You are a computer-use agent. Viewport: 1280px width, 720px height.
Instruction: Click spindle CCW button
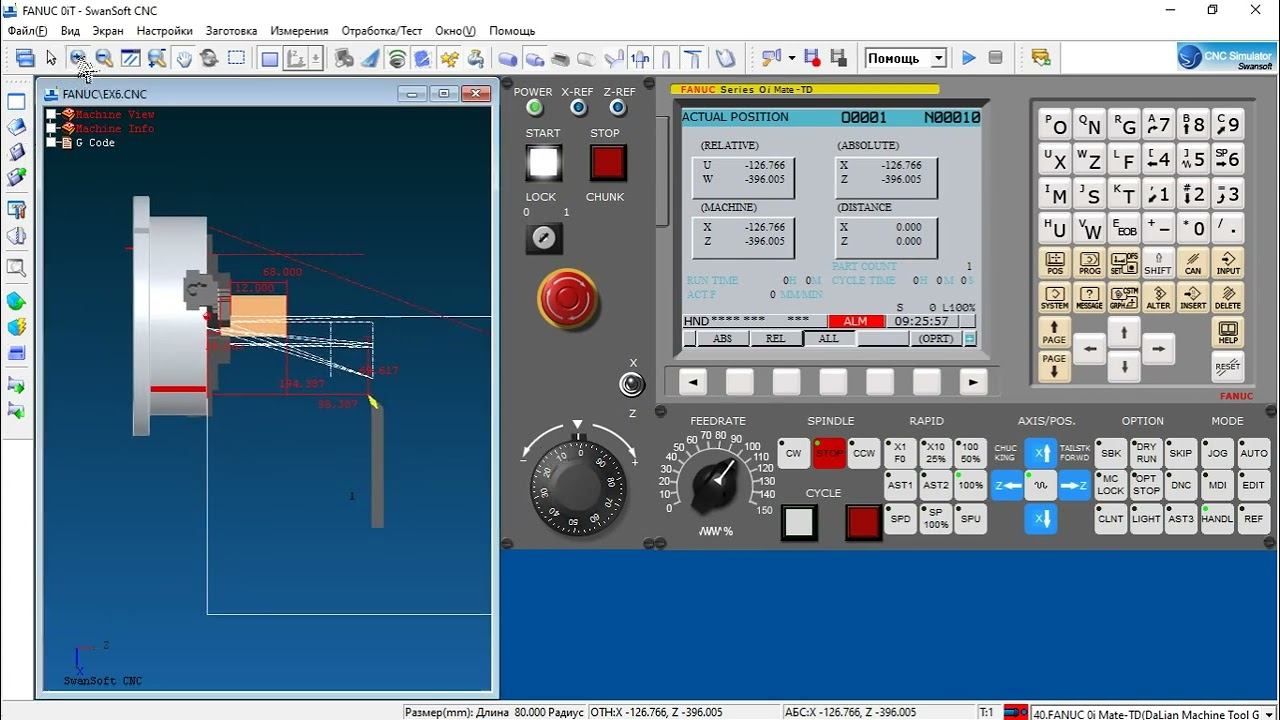point(864,453)
